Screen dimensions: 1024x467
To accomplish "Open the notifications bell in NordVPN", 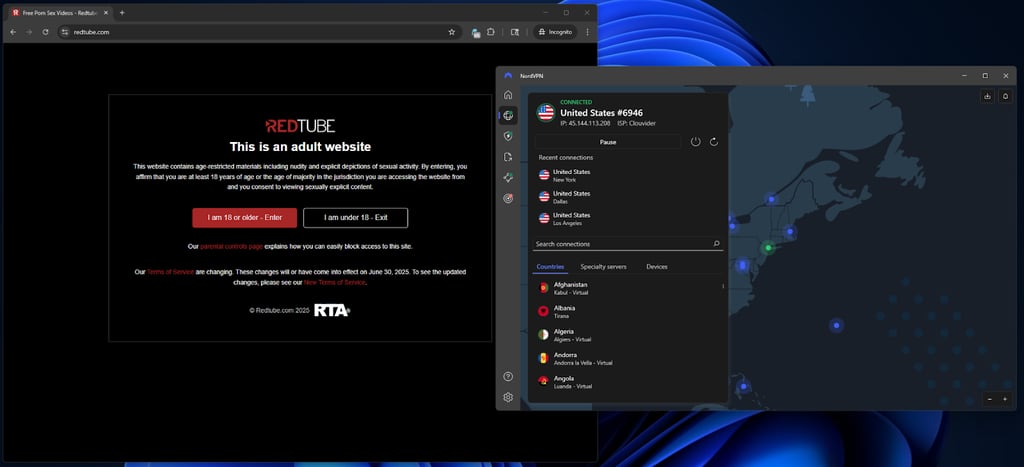I will click(x=1006, y=96).
